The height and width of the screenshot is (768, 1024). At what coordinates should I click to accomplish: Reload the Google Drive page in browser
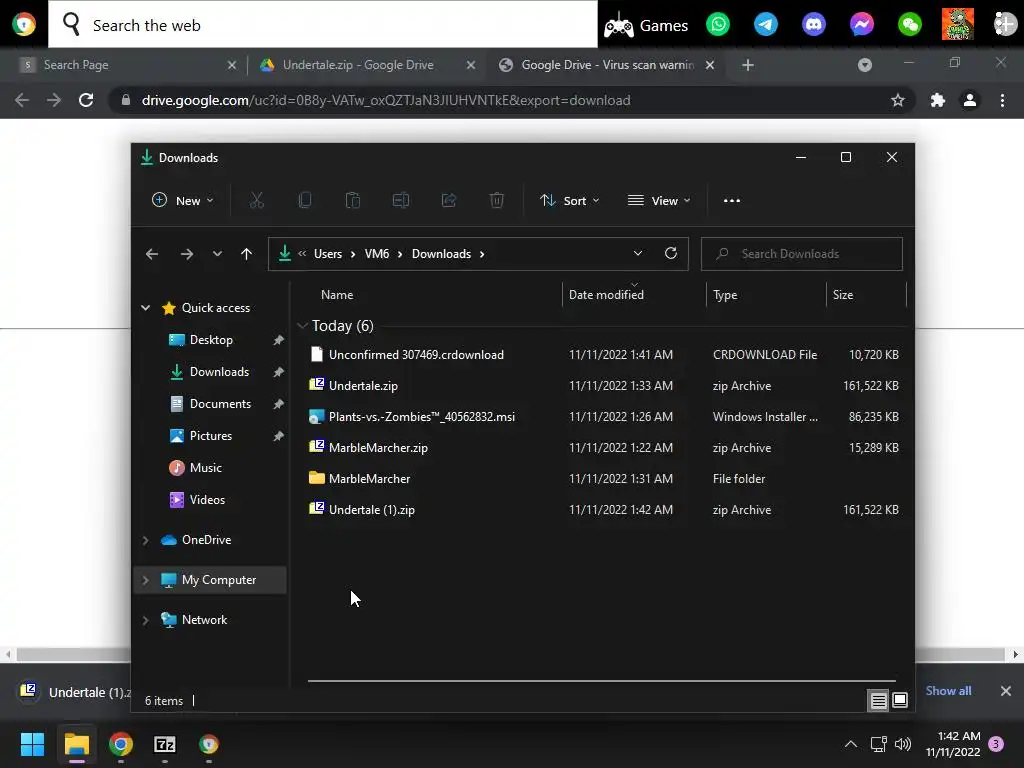(86, 100)
